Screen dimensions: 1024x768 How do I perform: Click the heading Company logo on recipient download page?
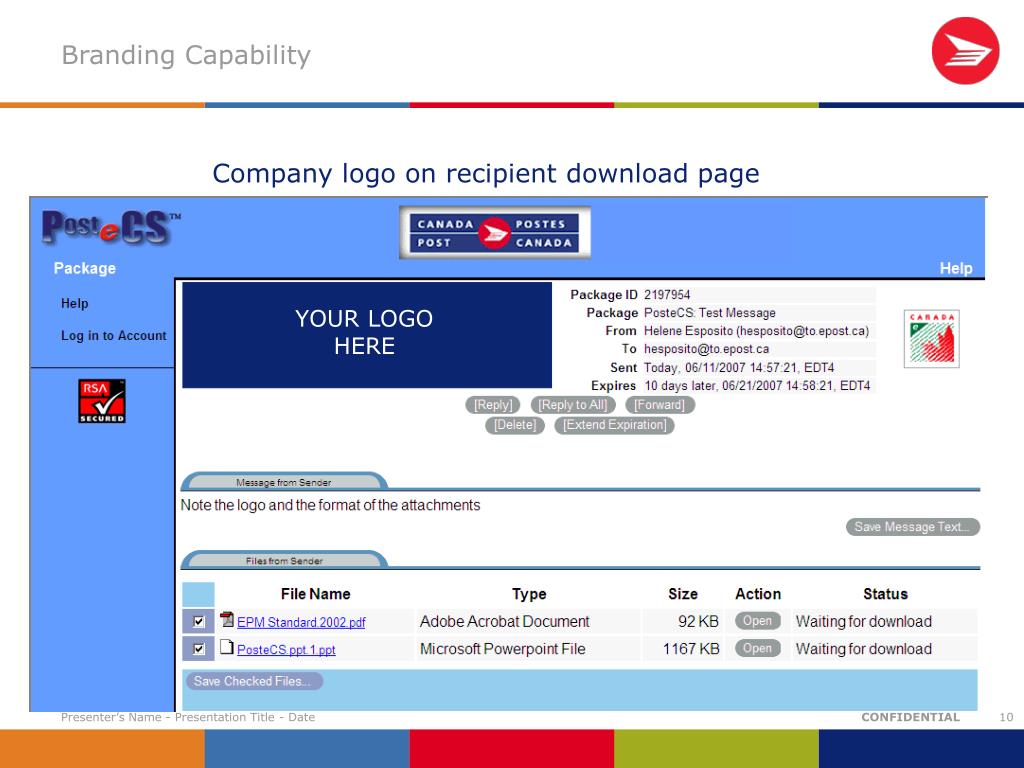pos(486,174)
